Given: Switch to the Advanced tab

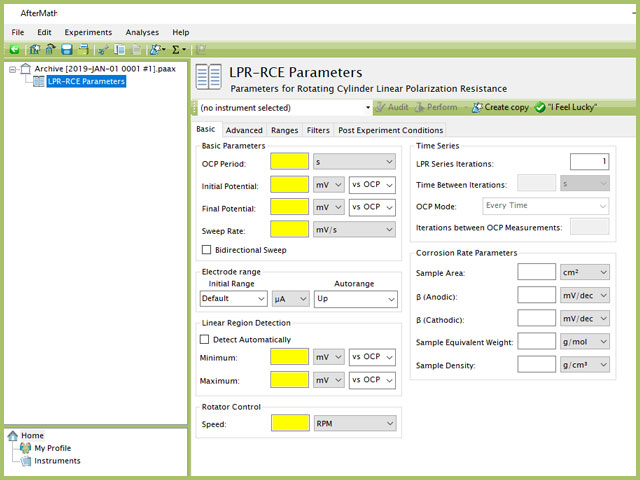Looking at the screenshot, I should coord(244,130).
